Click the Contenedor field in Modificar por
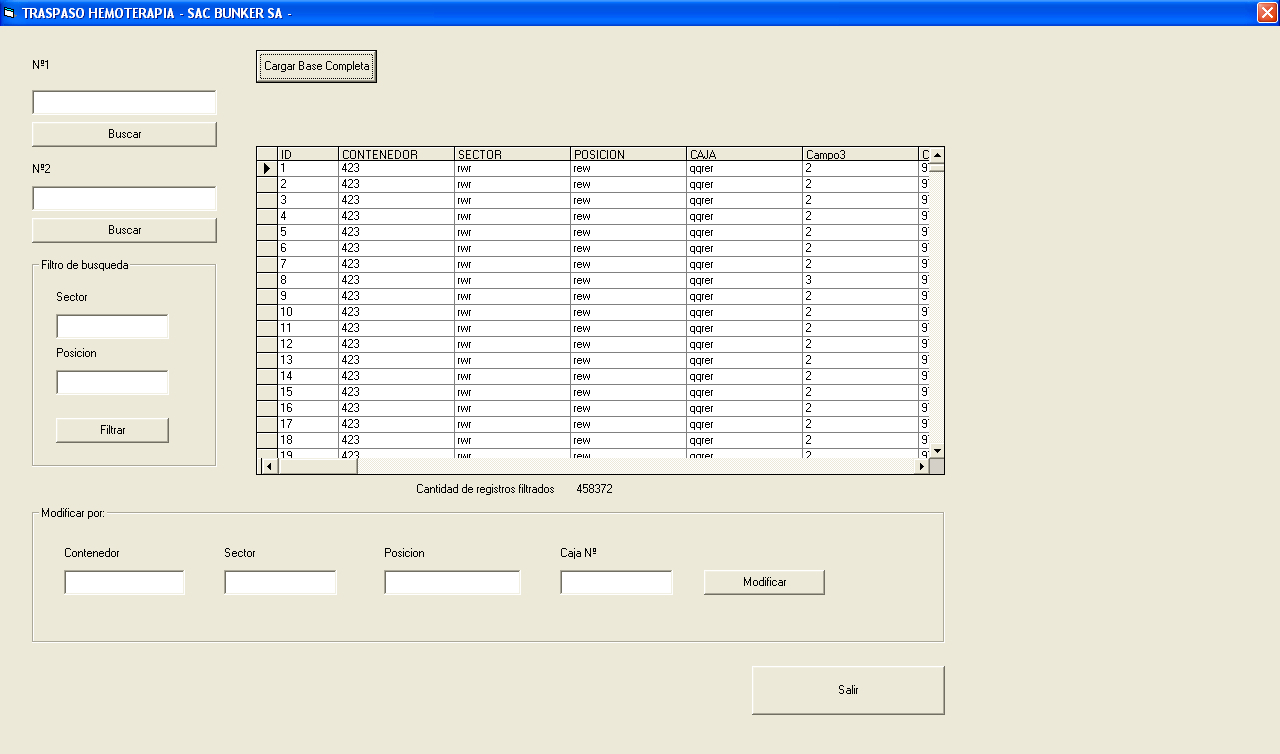Viewport: 1280px width, 754px height. [124, 582]
